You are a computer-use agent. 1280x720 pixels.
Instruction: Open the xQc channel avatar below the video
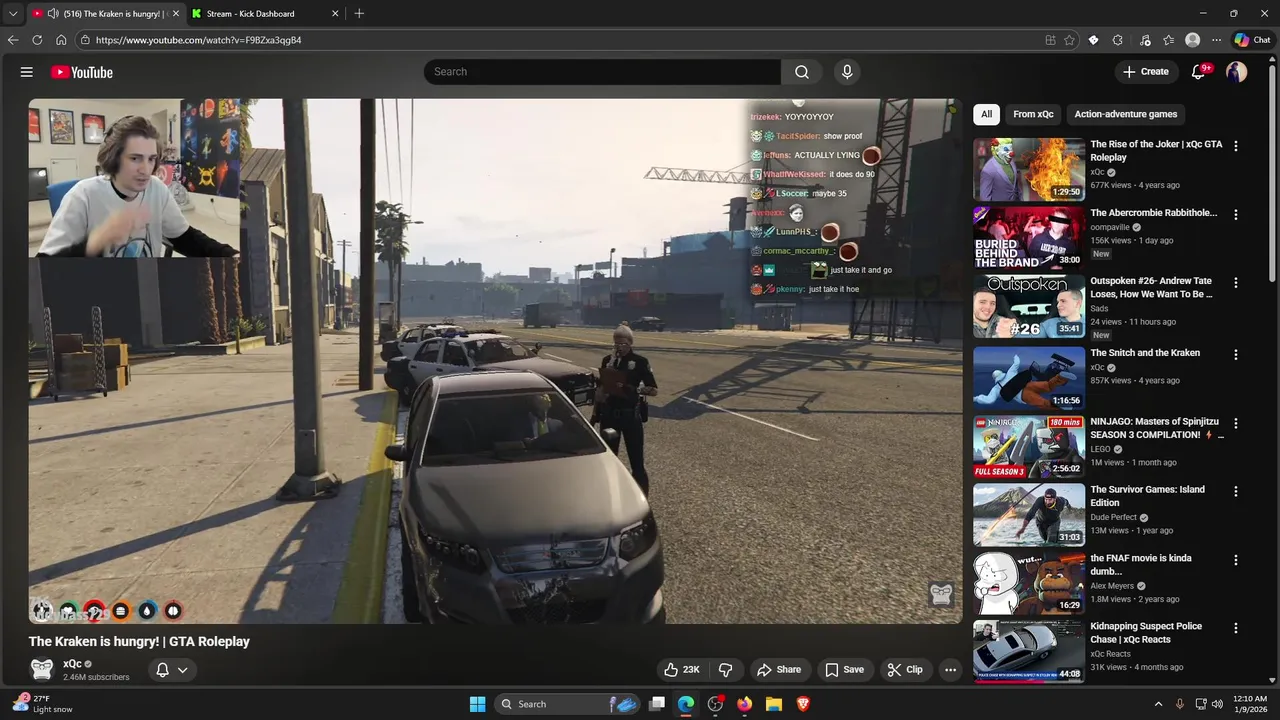42,669
